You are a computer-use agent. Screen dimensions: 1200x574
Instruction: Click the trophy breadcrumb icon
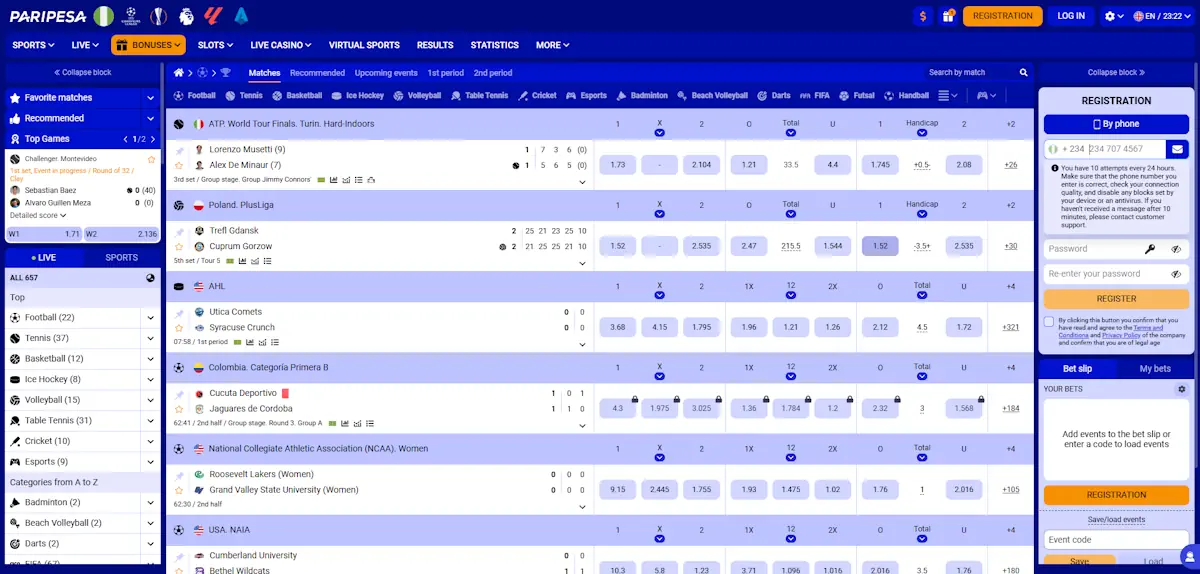(225, 73)
